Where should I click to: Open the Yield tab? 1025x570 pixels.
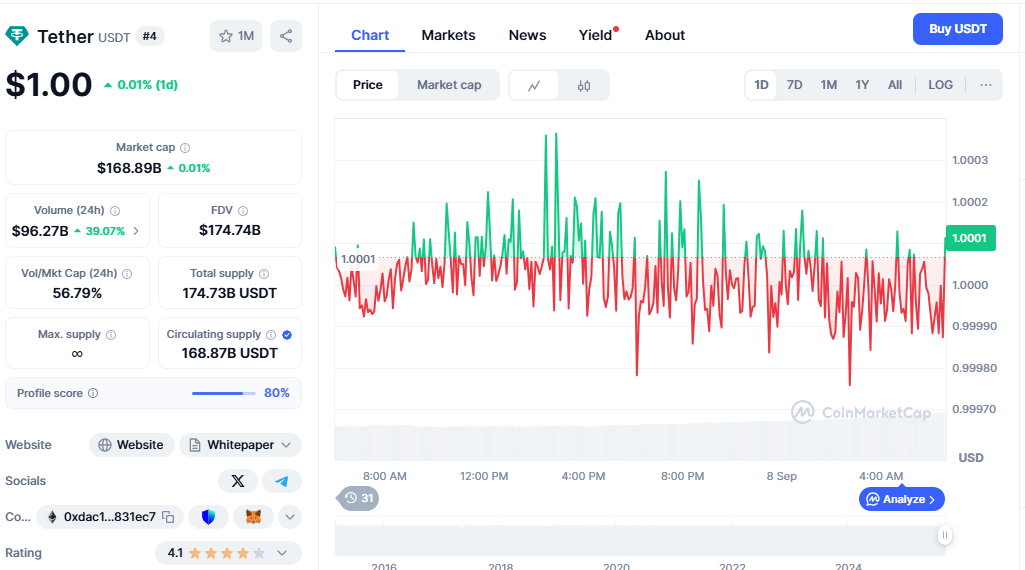click(x=596, y=35)
